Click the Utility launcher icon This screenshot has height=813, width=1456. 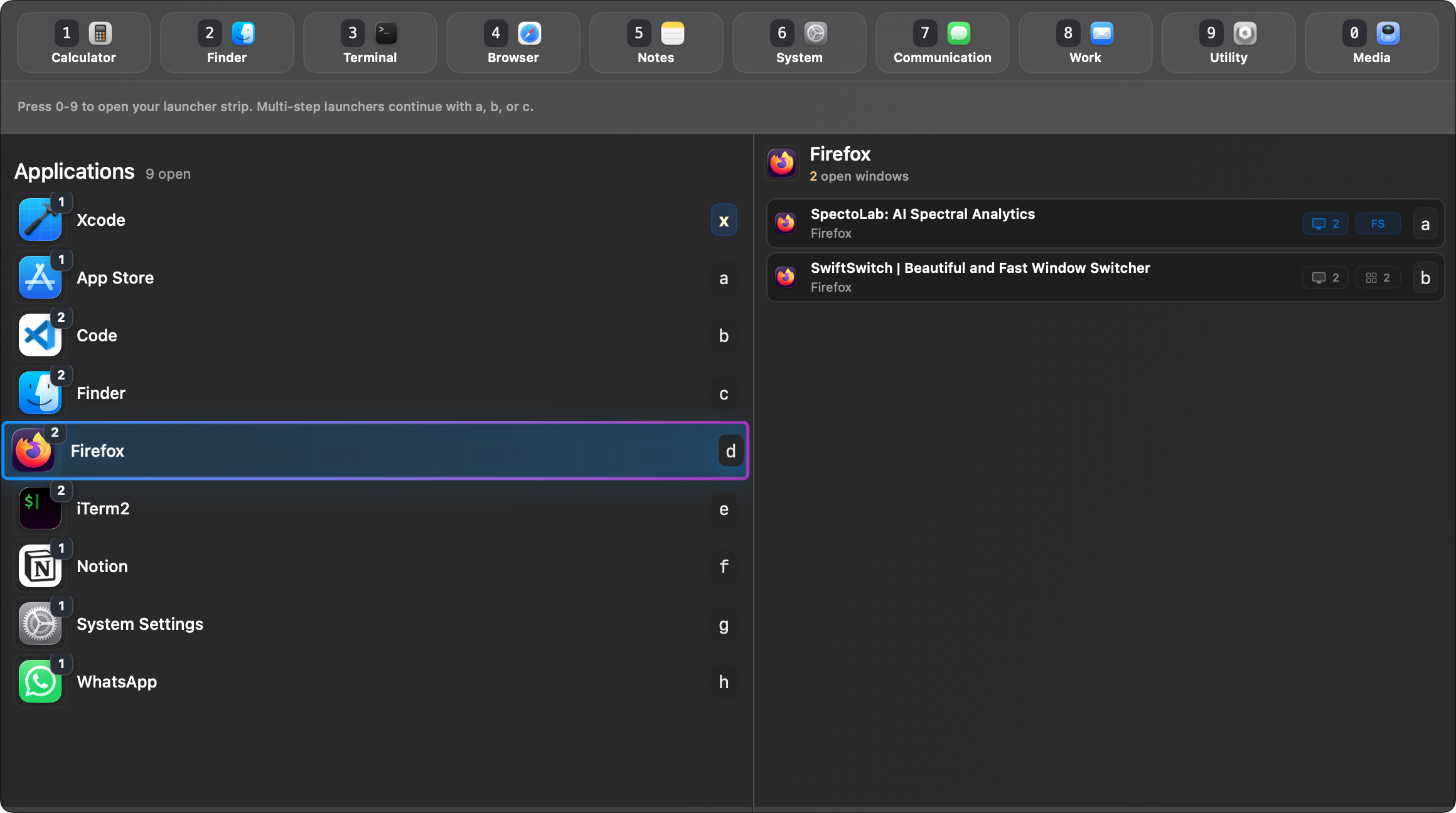(x=1245, y=33)
